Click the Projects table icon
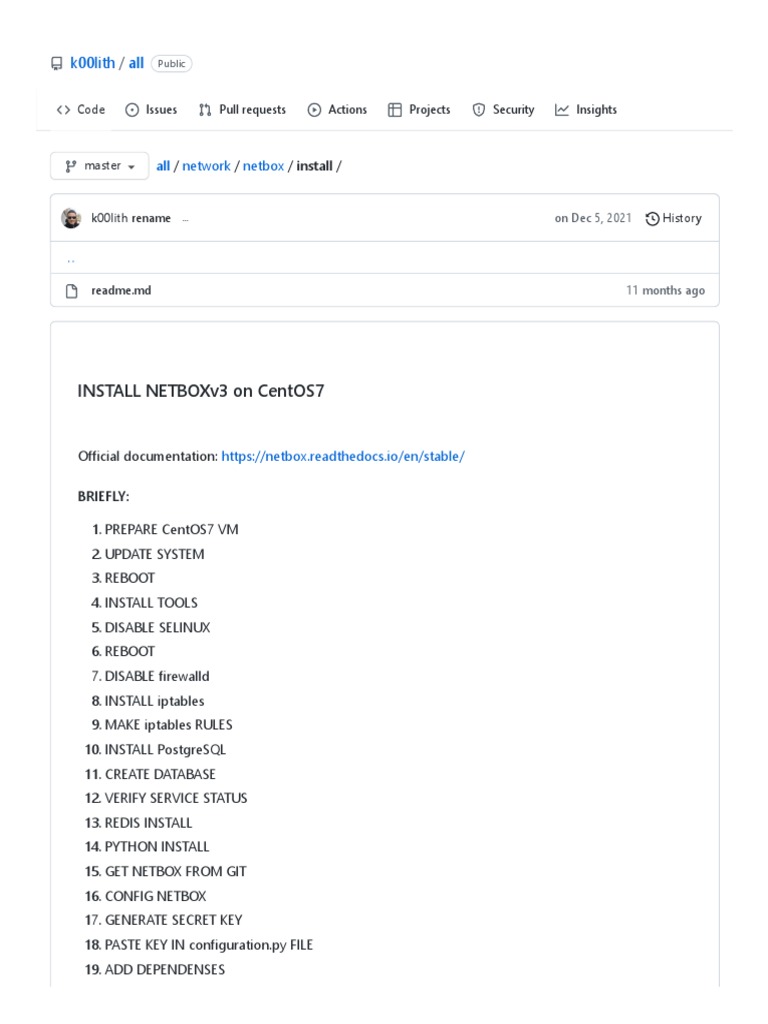 (x=395, y=110)
